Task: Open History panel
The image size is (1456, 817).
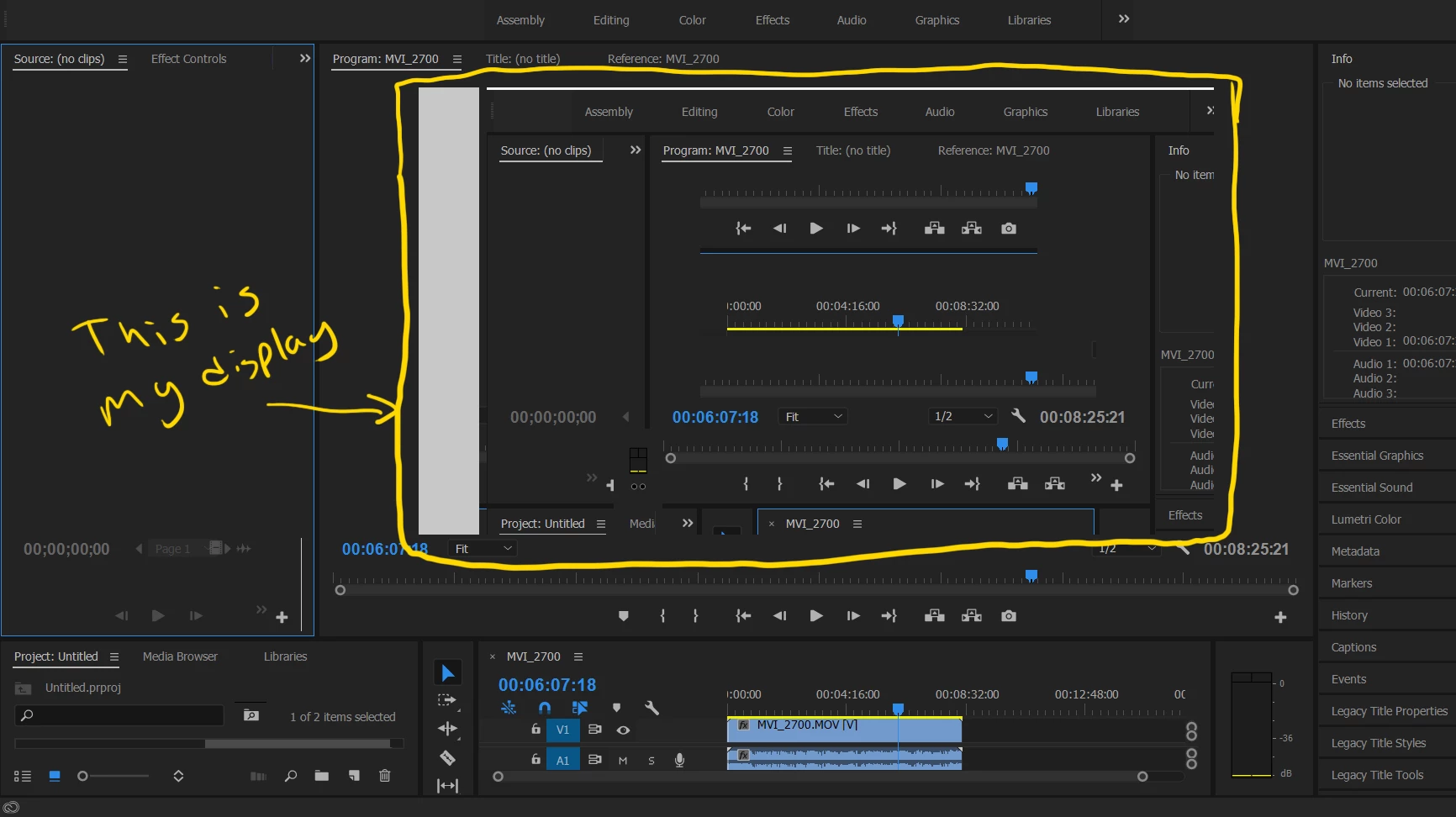Action: (1349, 615)
